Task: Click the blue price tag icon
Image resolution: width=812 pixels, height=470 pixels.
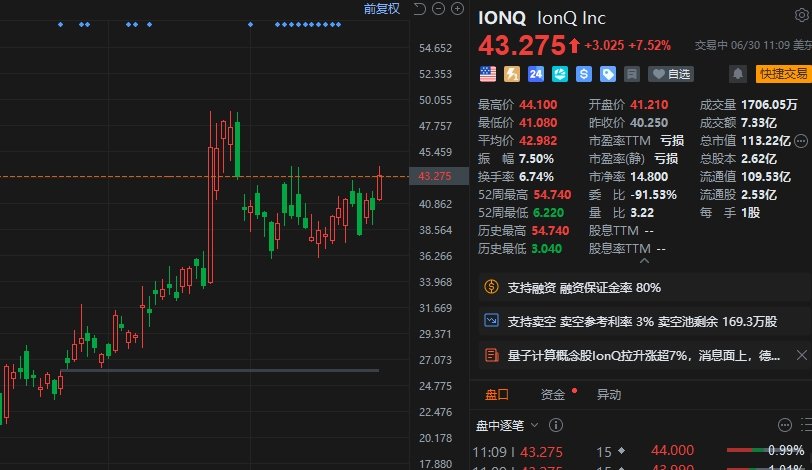Action: click(608, 74)
